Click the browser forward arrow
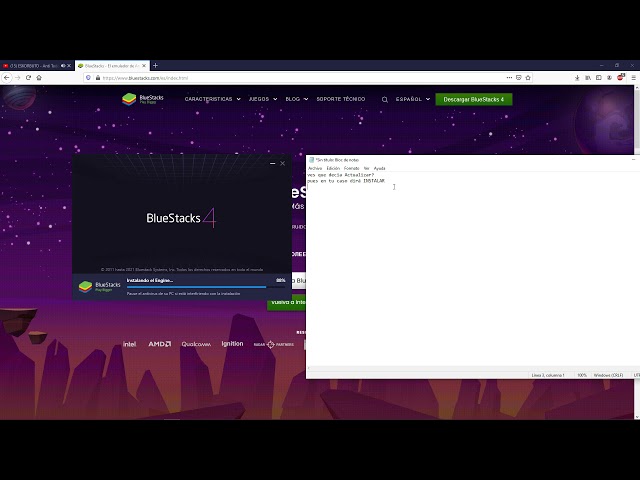Screen dimensions: 640x480 pos(18,78)
